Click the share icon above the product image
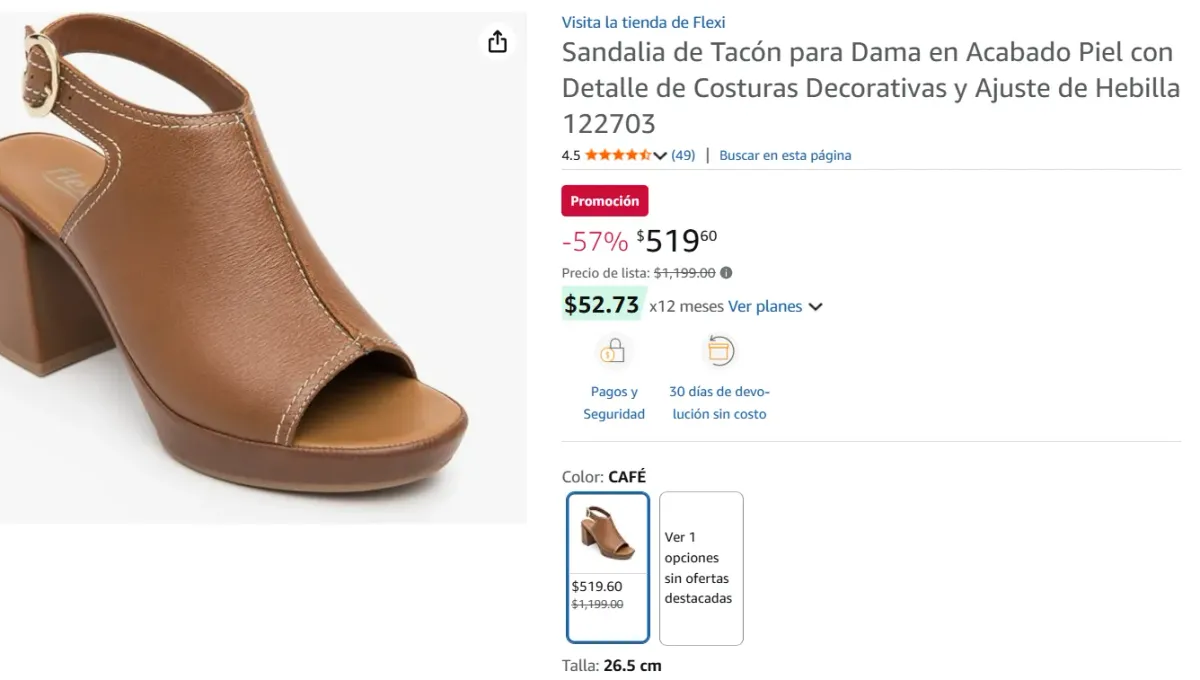The height and width of the screenshot is (680, 1200). 497,42
